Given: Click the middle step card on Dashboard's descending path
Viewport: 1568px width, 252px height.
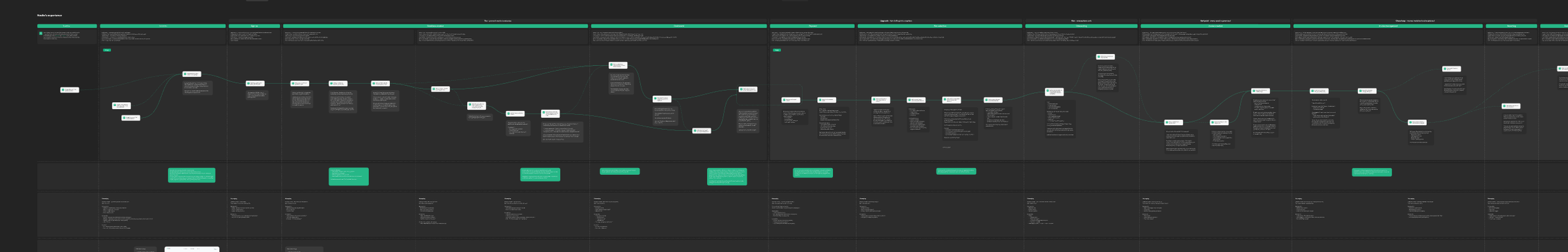Looking at the screenshot, I should point(662,99).
